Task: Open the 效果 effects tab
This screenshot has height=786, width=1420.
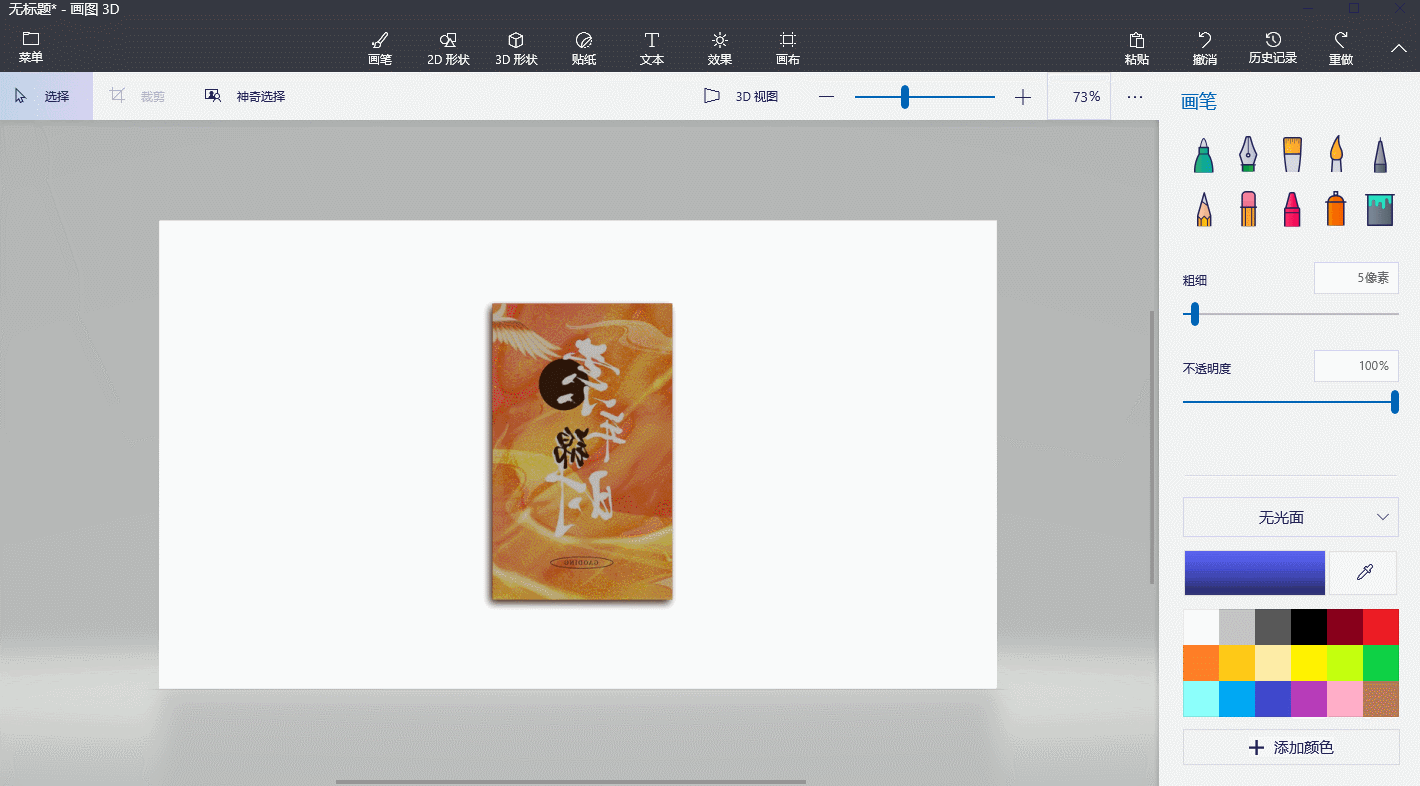Action: [x=720, y=48]
